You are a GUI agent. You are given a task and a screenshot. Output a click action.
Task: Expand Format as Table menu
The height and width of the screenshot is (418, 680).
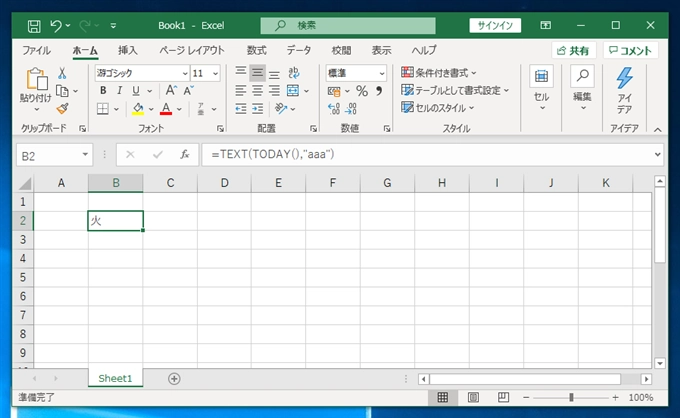click(454, 90)
